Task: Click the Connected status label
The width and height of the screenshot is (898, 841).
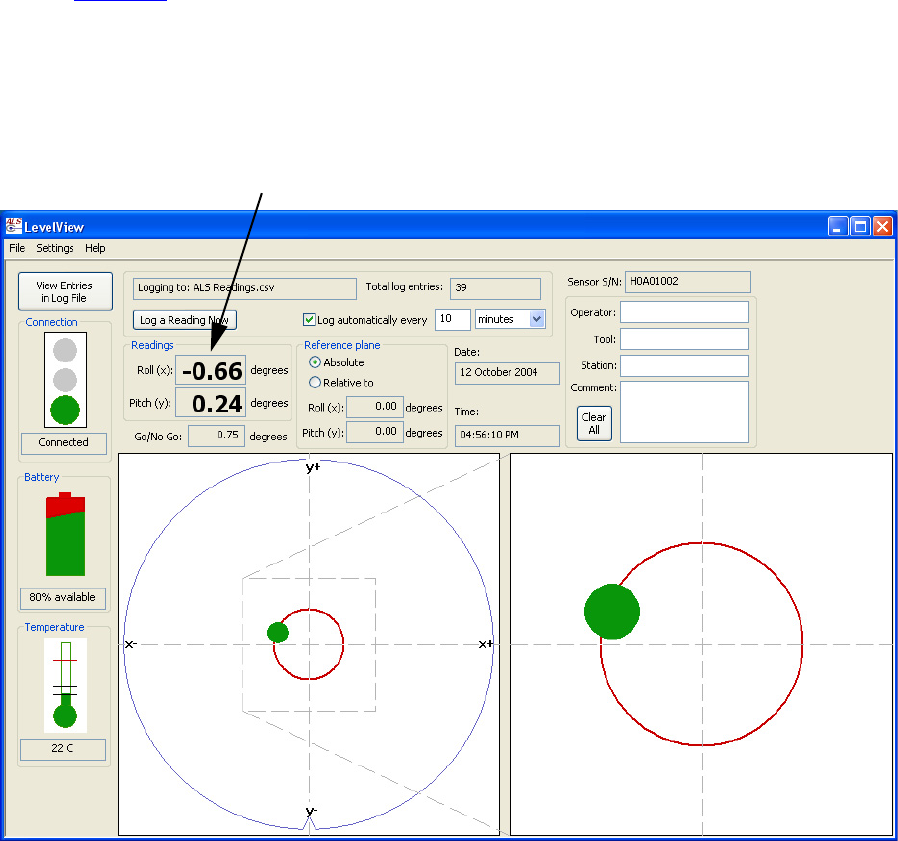Action: (64, 443)
